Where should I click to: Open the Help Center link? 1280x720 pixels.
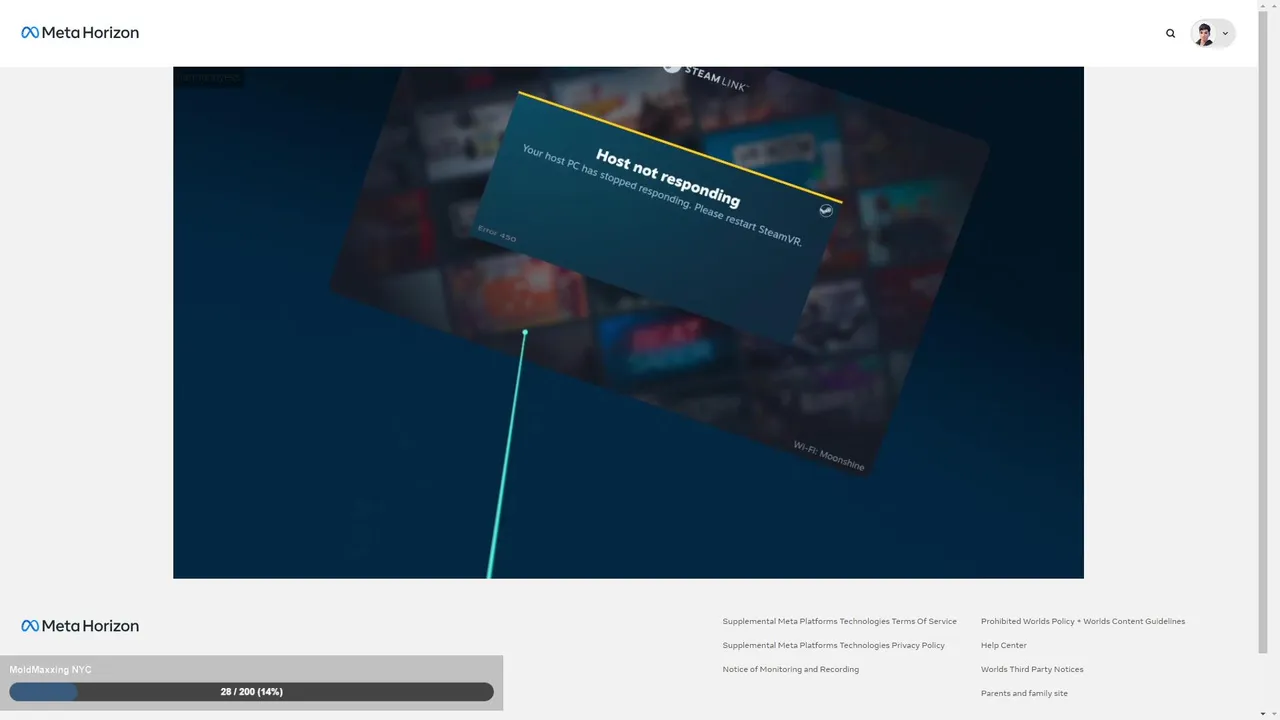[1003, 645]
